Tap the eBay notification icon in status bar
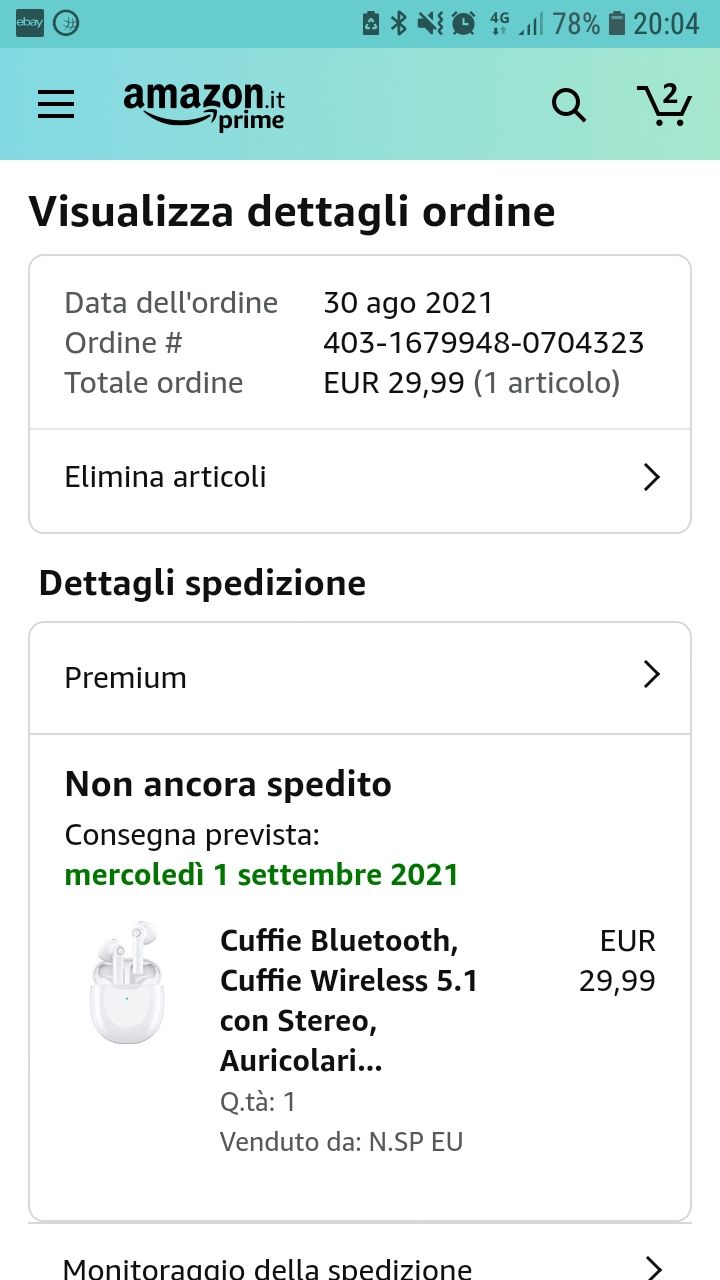The image size is (720, 1280). point(30,23)
